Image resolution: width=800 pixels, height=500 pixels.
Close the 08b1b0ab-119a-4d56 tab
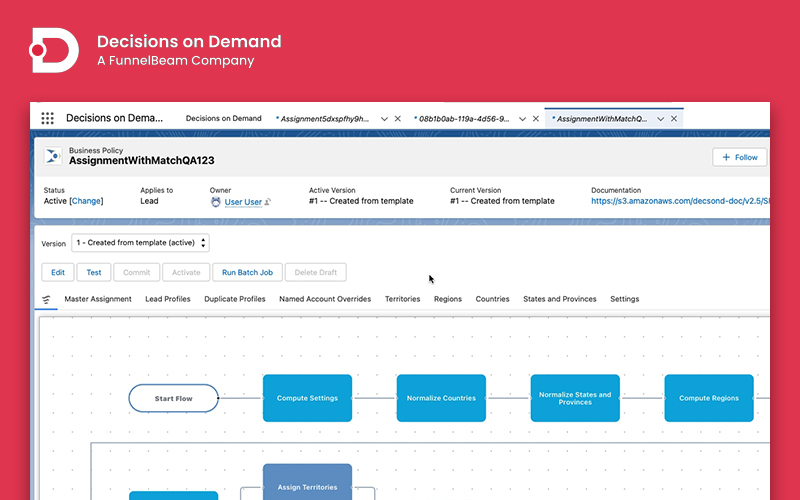(536, 119)
